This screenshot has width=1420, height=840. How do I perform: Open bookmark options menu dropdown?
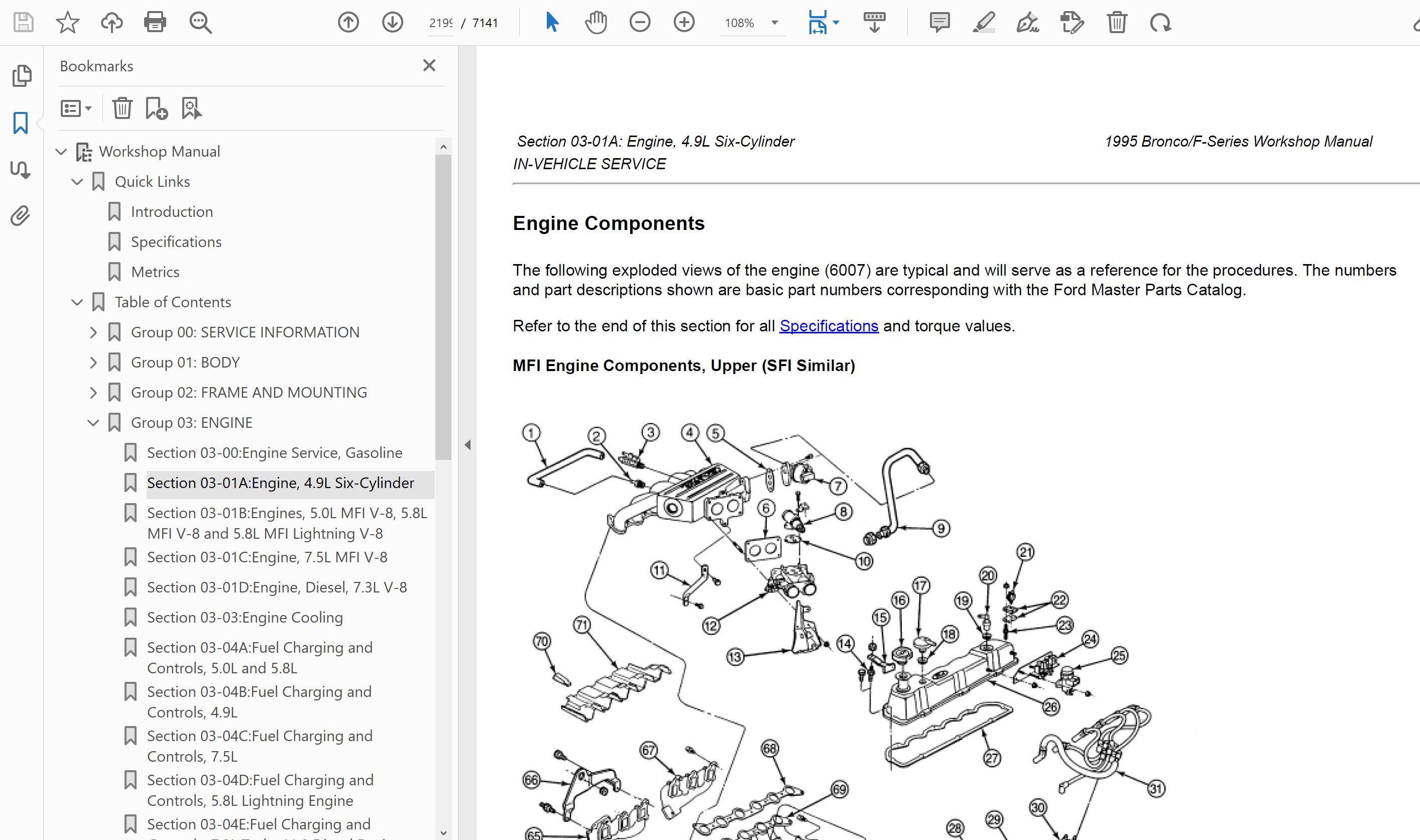pos(76,108)
